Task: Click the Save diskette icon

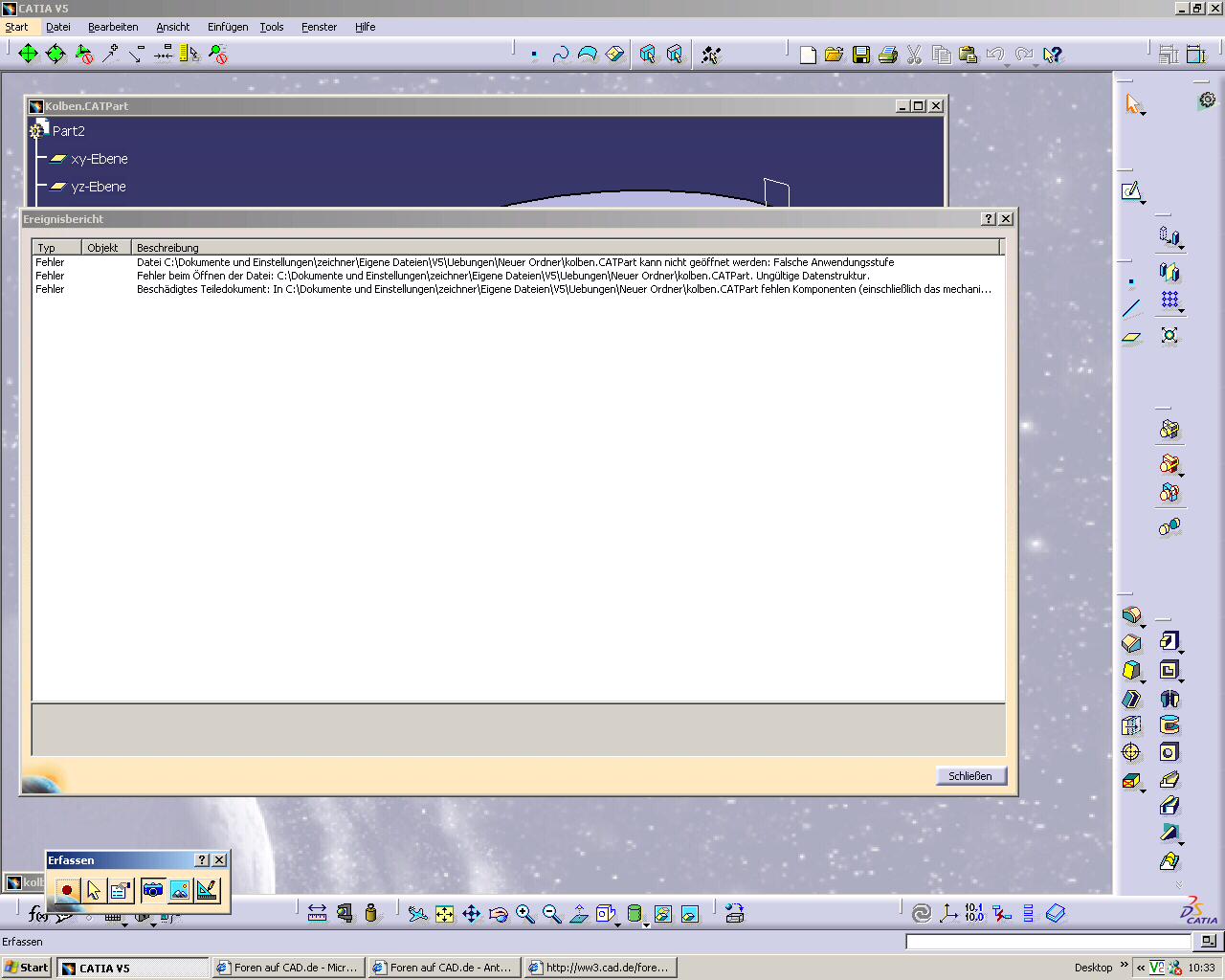Action: pos(861,55)
